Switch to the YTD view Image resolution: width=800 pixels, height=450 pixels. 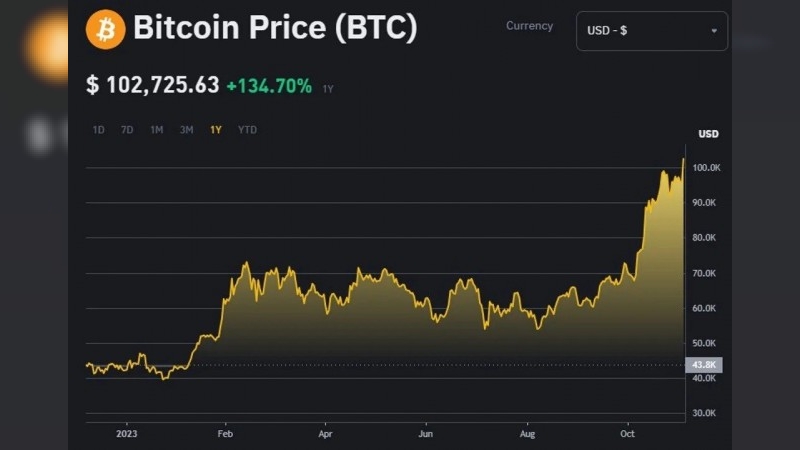coord(247,130)
